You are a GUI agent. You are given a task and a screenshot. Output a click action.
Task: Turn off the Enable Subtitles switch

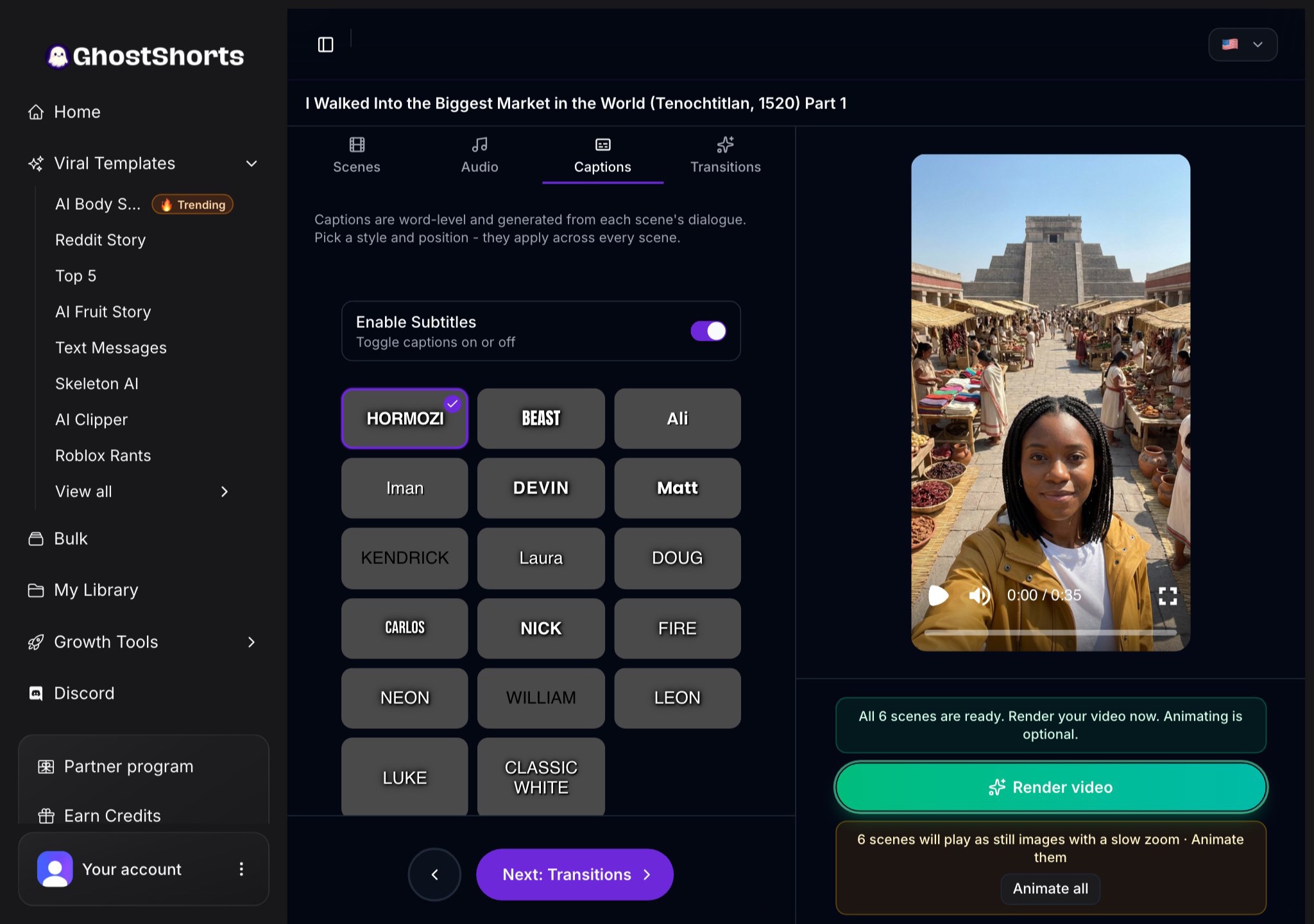click(x=708, y=331)
